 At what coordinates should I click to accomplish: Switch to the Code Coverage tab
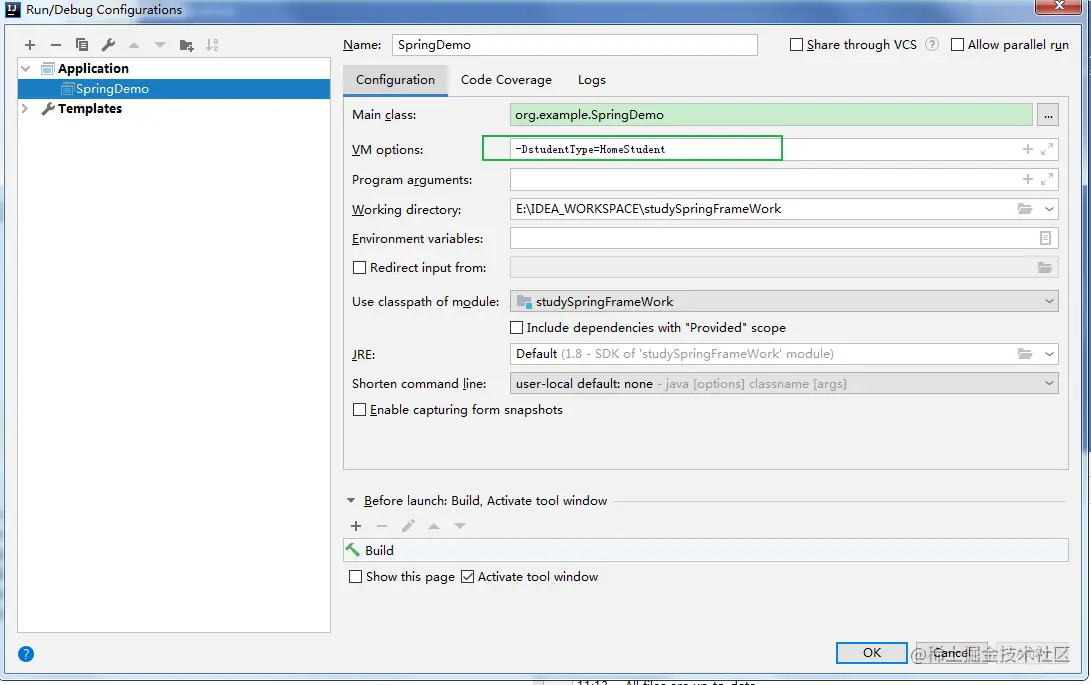click(506, 80)
